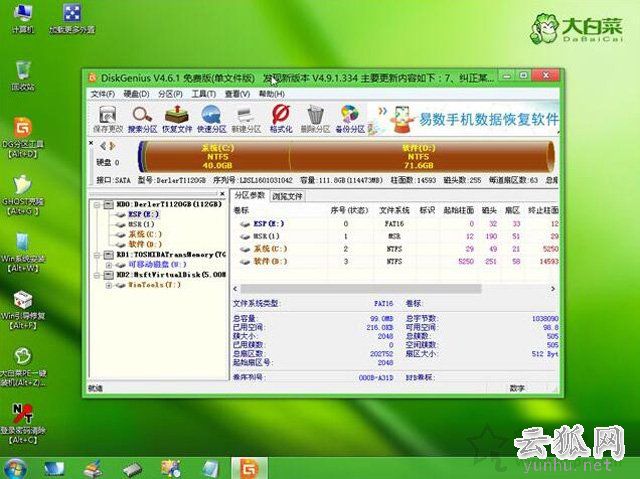The height and width of the screenshot is (479, 640).
Task: Open the Win引导修复 desktop shortcut
Action: pyautogui.click(x=23, y=310)
